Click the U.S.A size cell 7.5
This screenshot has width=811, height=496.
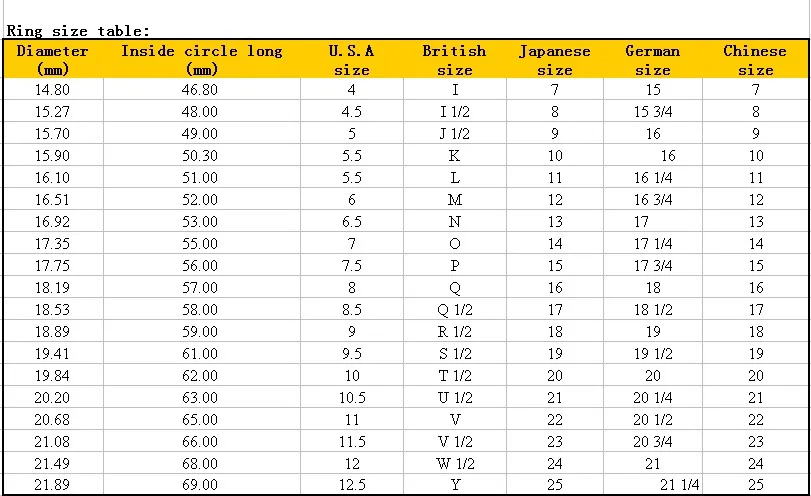[x=352, y=265]
